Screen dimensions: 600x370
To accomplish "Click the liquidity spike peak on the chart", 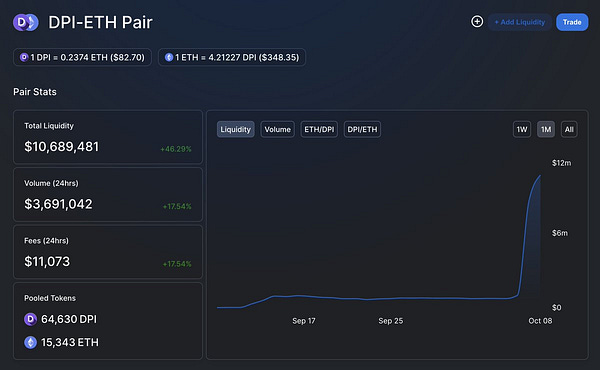I will (x=540, y=176).
